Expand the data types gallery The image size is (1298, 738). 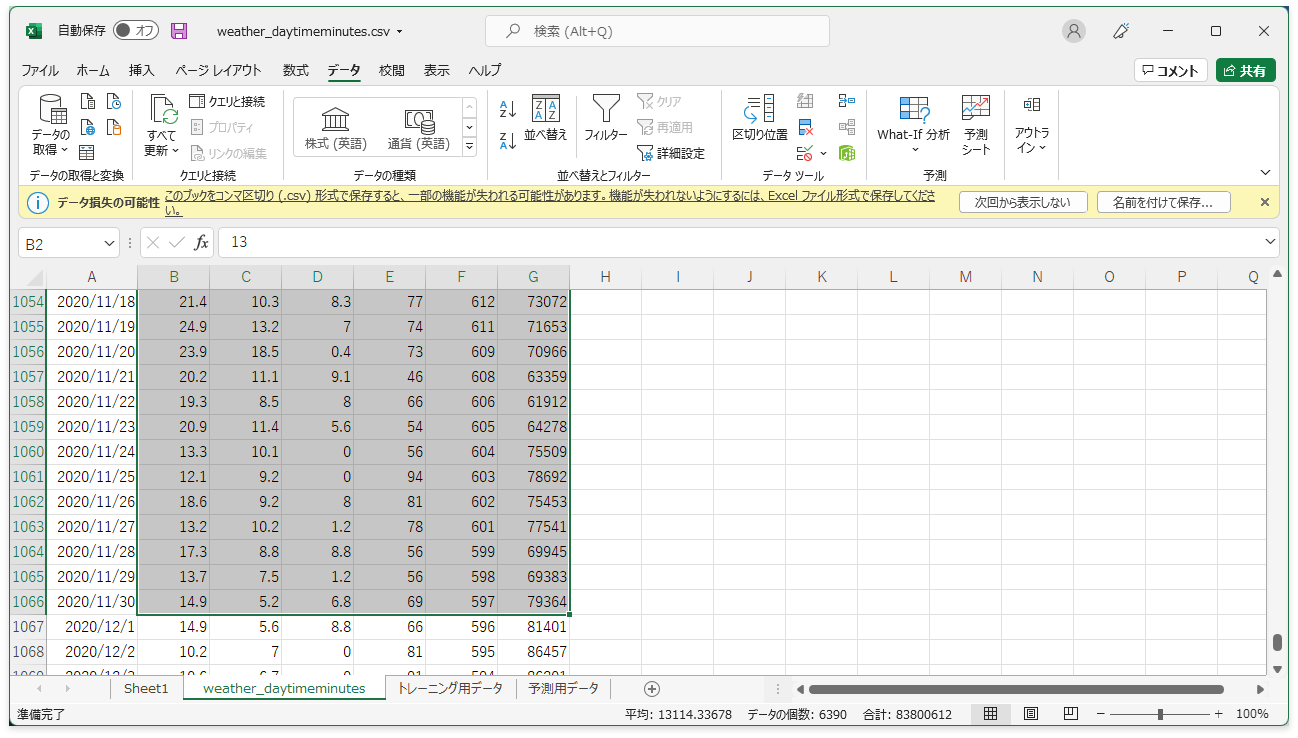click(x=470, y=146)
